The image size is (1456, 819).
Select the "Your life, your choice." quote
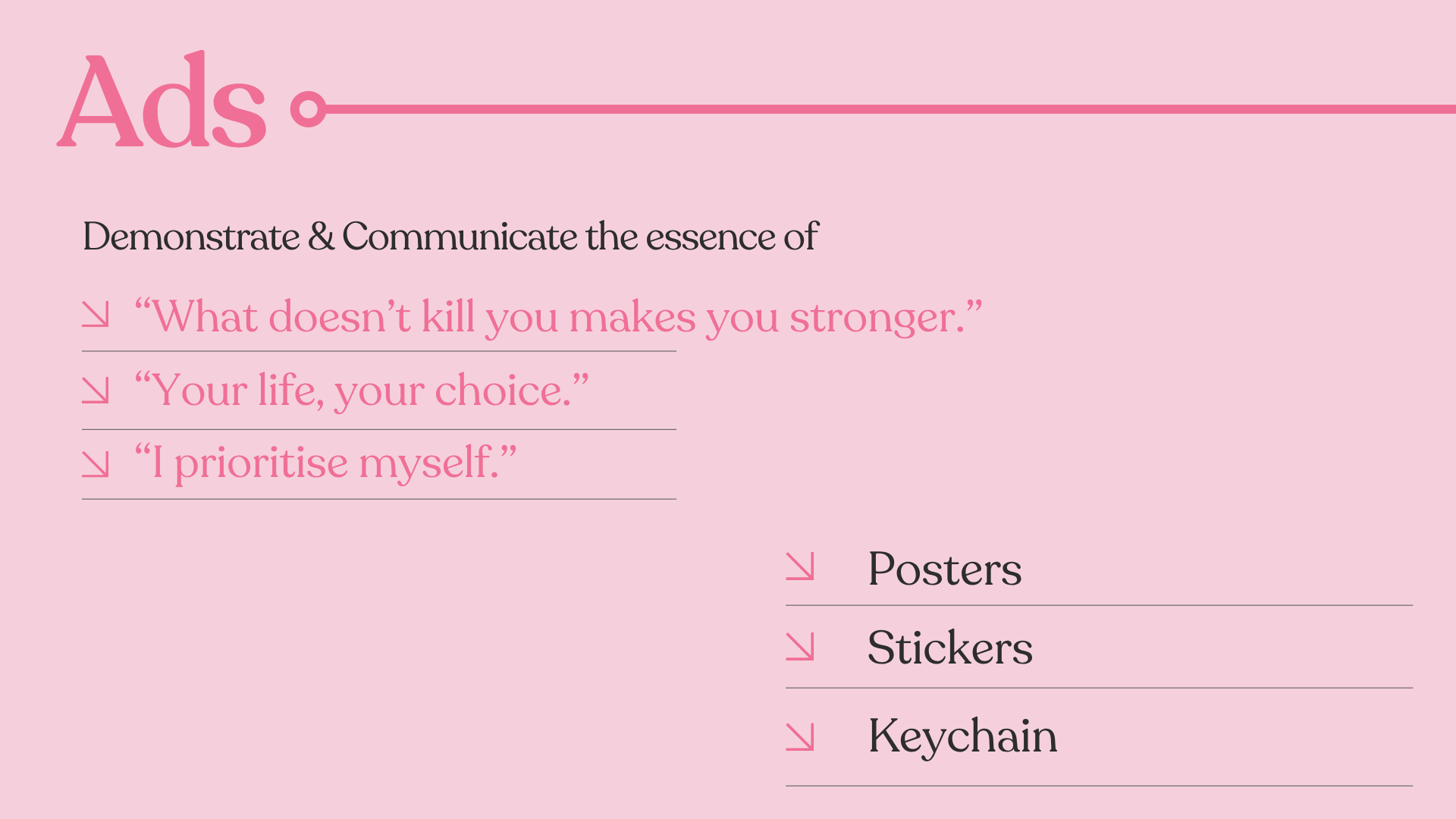click(361, 391)
